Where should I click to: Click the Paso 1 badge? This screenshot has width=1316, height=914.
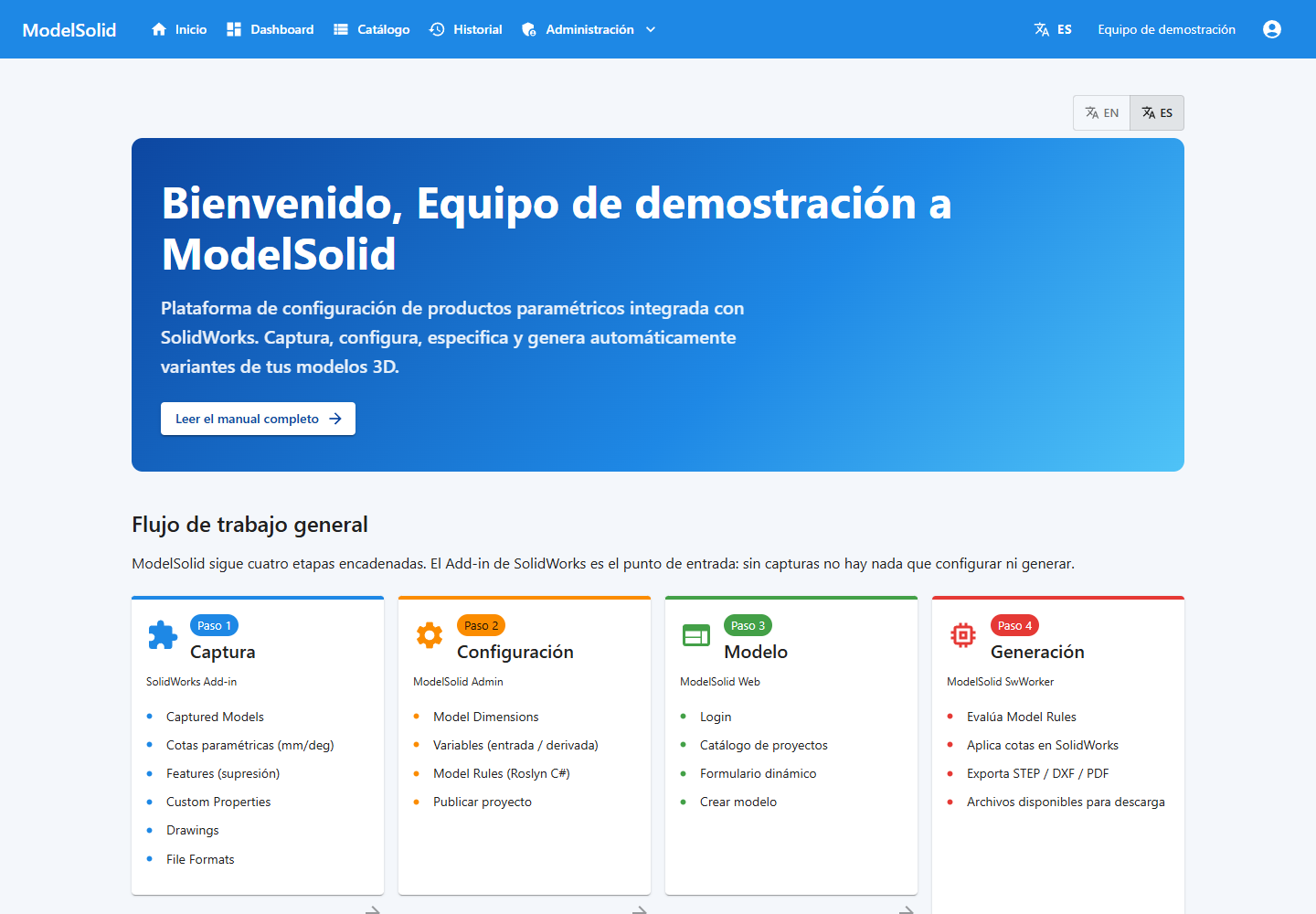pyautogui.click(x=214, y=625)
